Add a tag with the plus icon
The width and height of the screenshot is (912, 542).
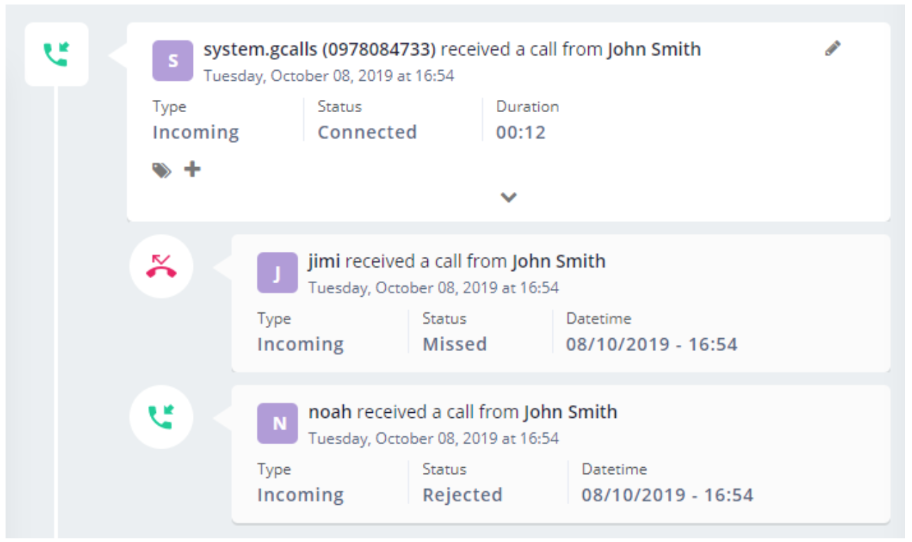192,169
